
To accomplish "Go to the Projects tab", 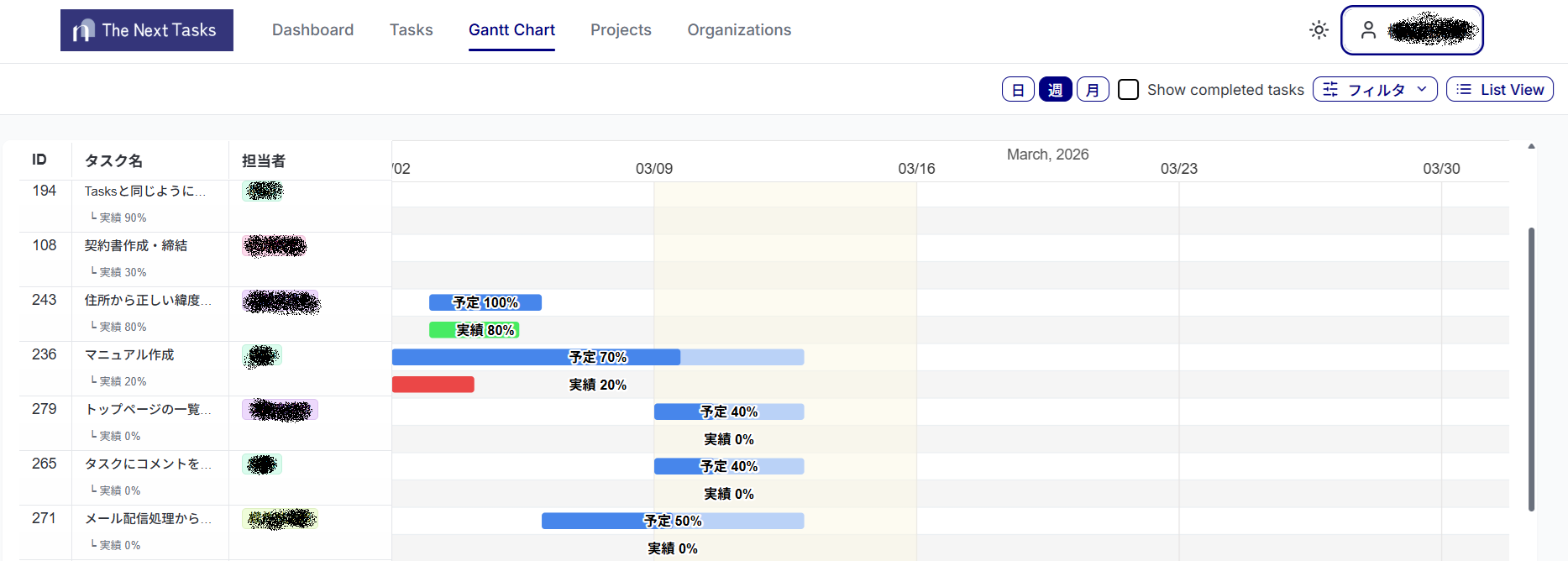I will tap(621, 30).
